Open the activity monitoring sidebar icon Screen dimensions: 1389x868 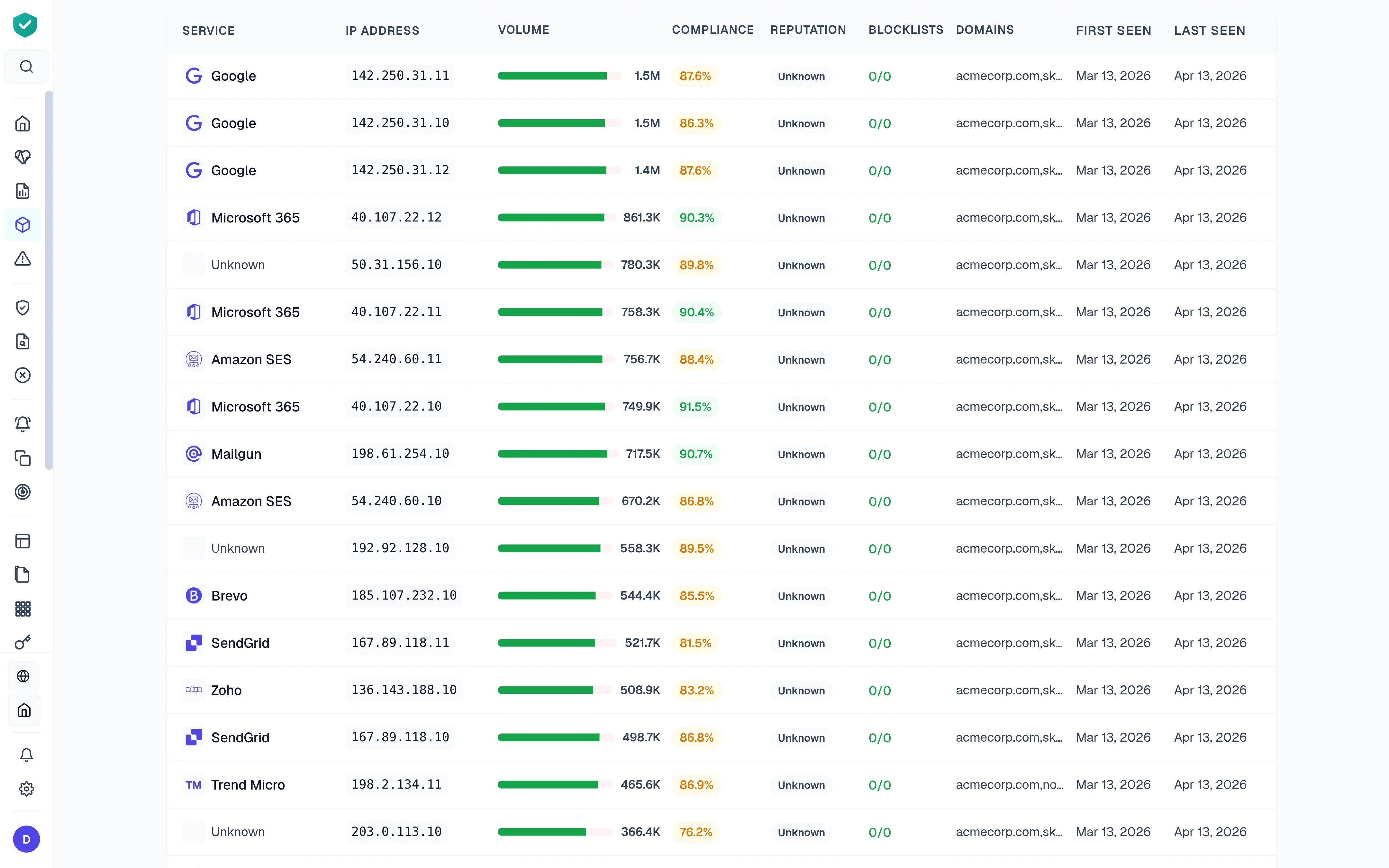point(23,157)
